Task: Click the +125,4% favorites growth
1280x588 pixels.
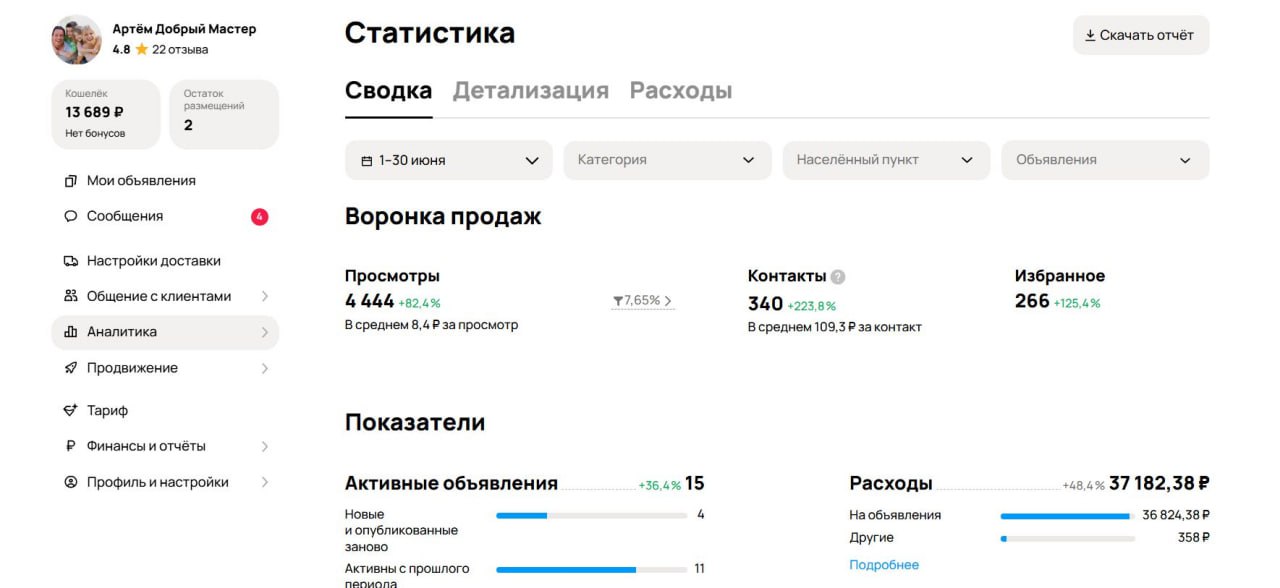Action: 1078,303
